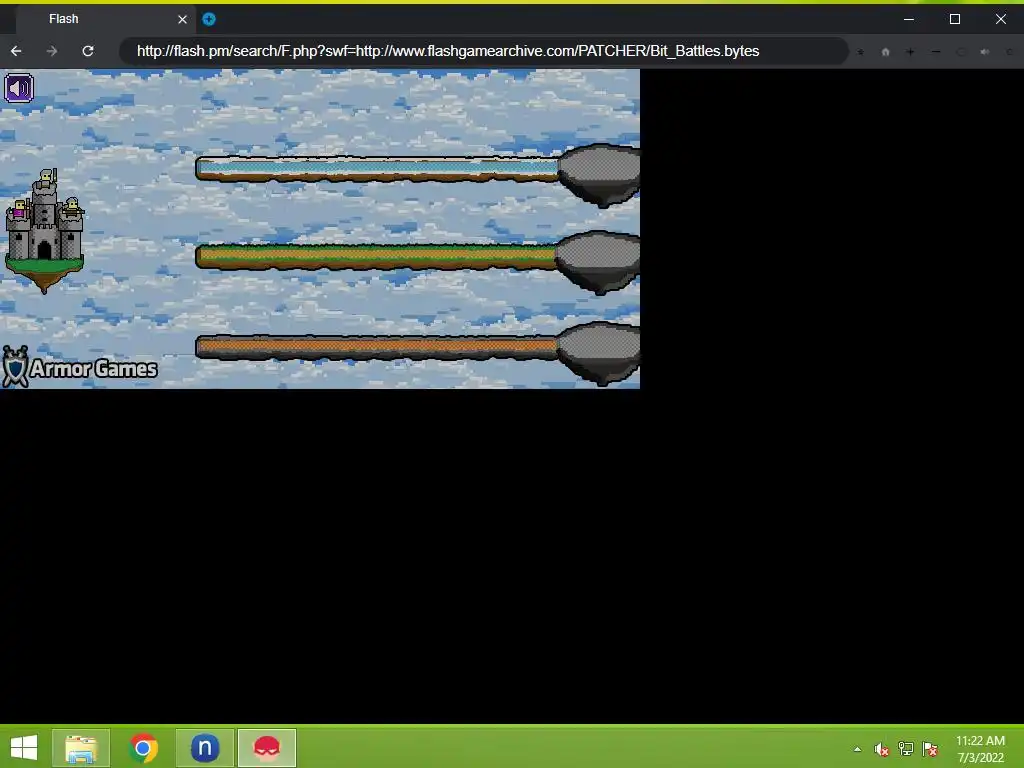Switch to the Flash tab
The height and width of the screenshot is (768, 1024).
click(104, 19)
